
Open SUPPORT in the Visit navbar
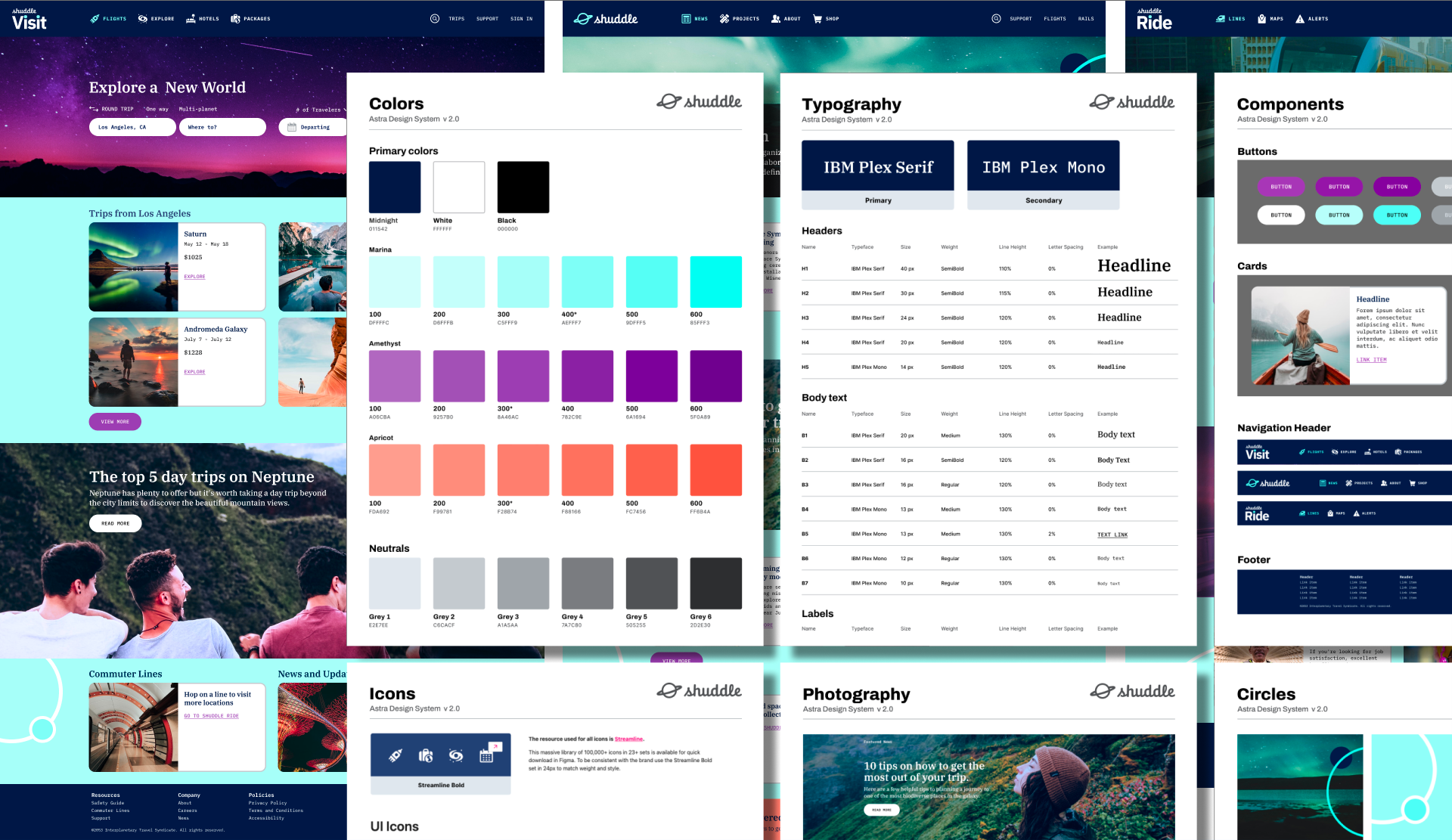click(487, 19)
